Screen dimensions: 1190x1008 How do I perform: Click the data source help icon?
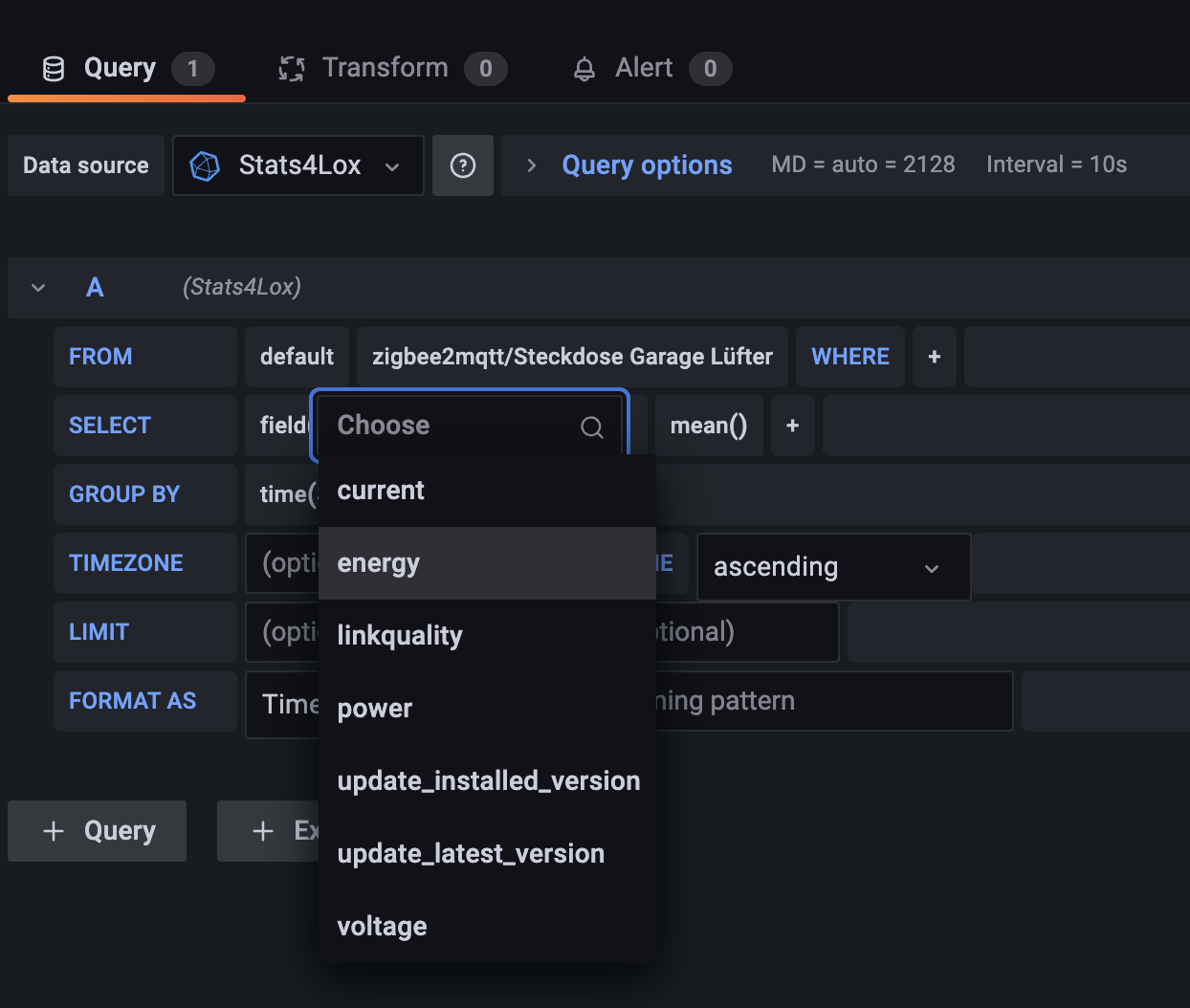tap(463, 165)
